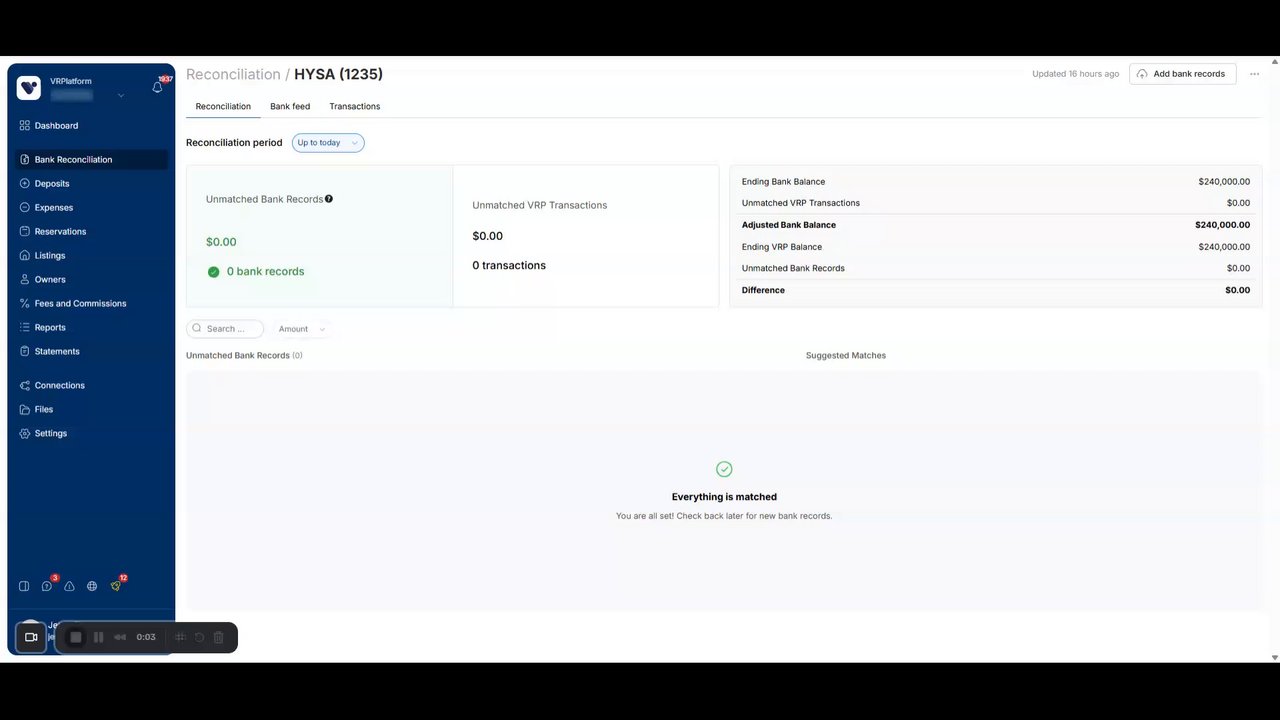Click the Search input field

225,329
